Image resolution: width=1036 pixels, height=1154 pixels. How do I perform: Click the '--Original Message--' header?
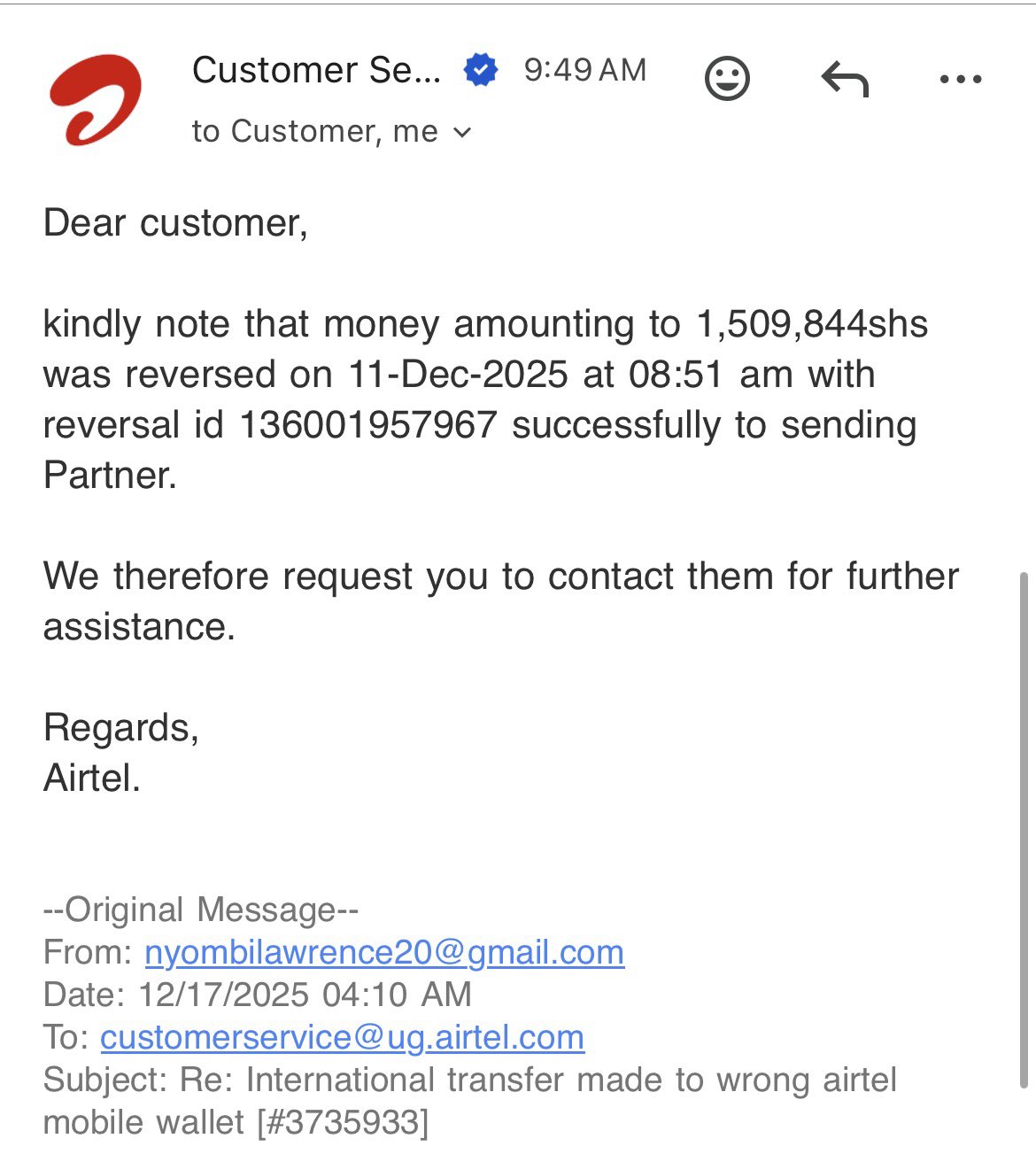click(x=201, y=910)
